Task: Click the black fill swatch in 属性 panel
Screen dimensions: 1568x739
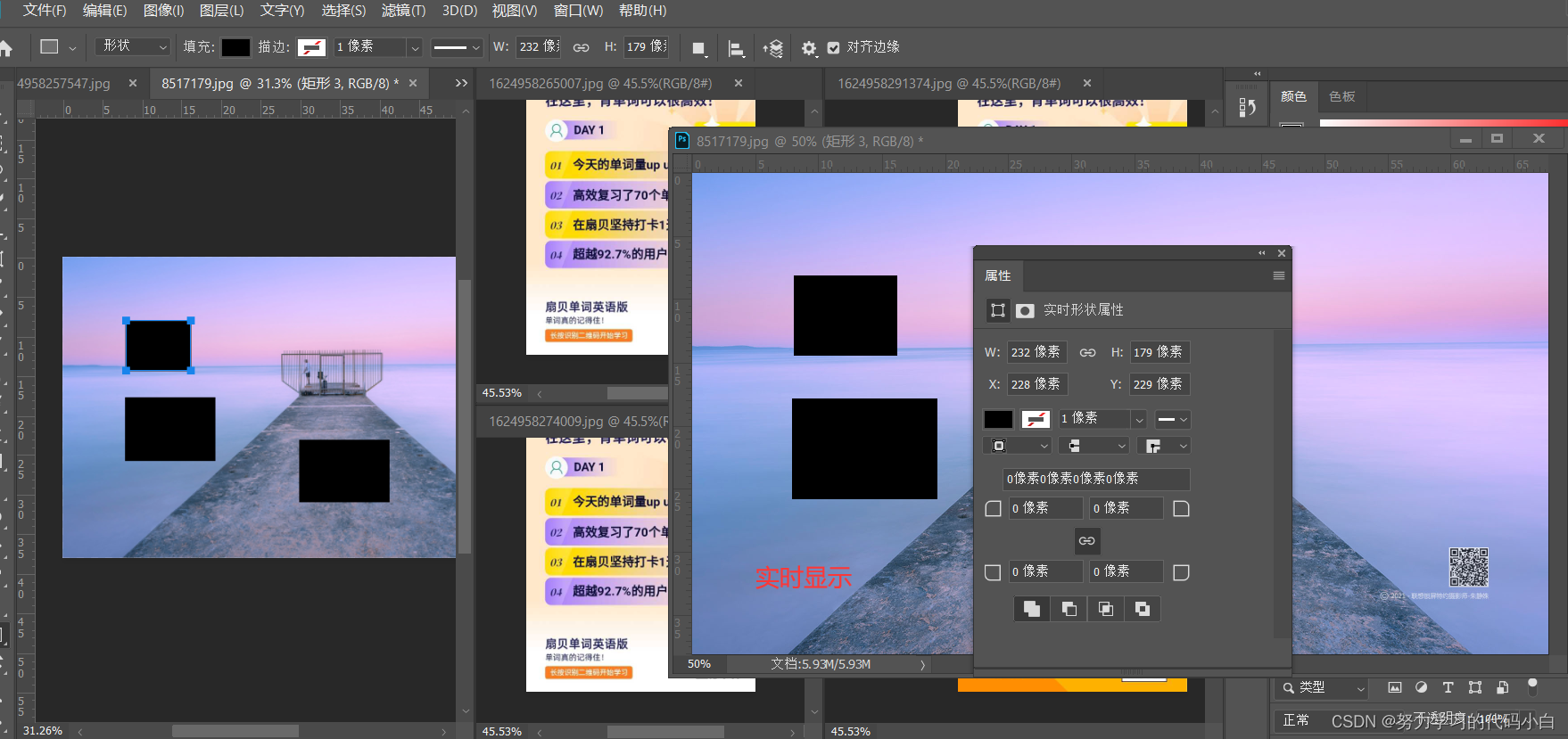Action: point(998,419)
